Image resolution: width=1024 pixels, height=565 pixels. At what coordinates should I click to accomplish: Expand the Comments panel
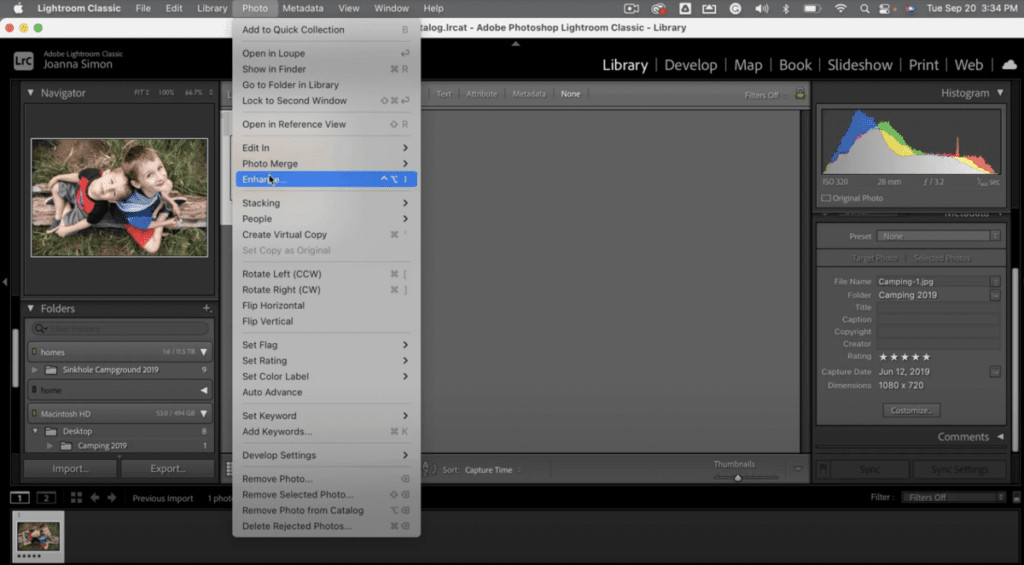click(x=1000, y=436)
